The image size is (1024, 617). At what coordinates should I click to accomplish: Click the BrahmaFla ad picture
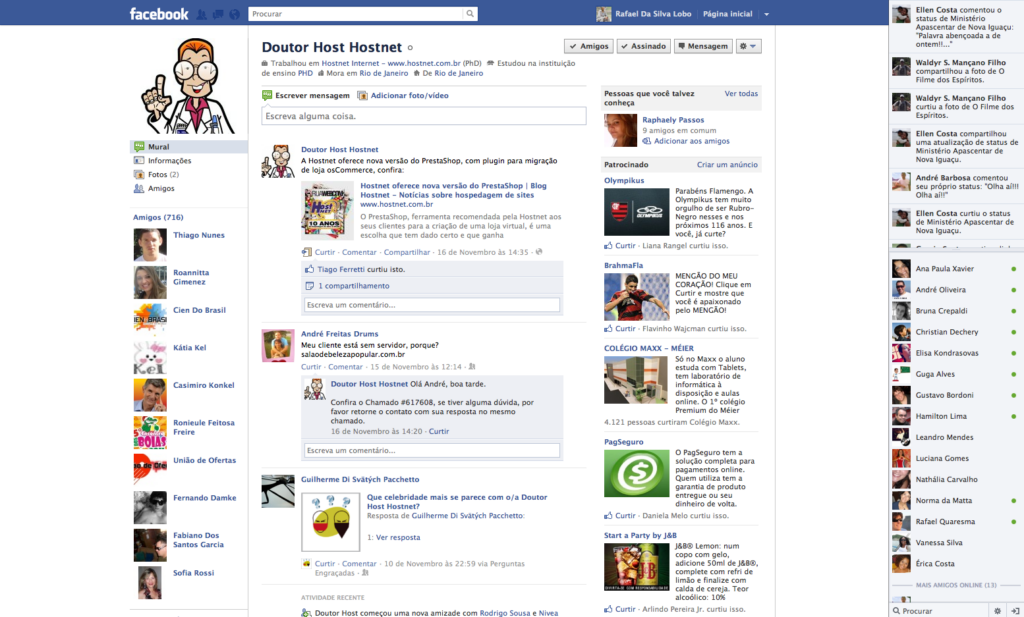pyautogui.click(x=637, y=297)
